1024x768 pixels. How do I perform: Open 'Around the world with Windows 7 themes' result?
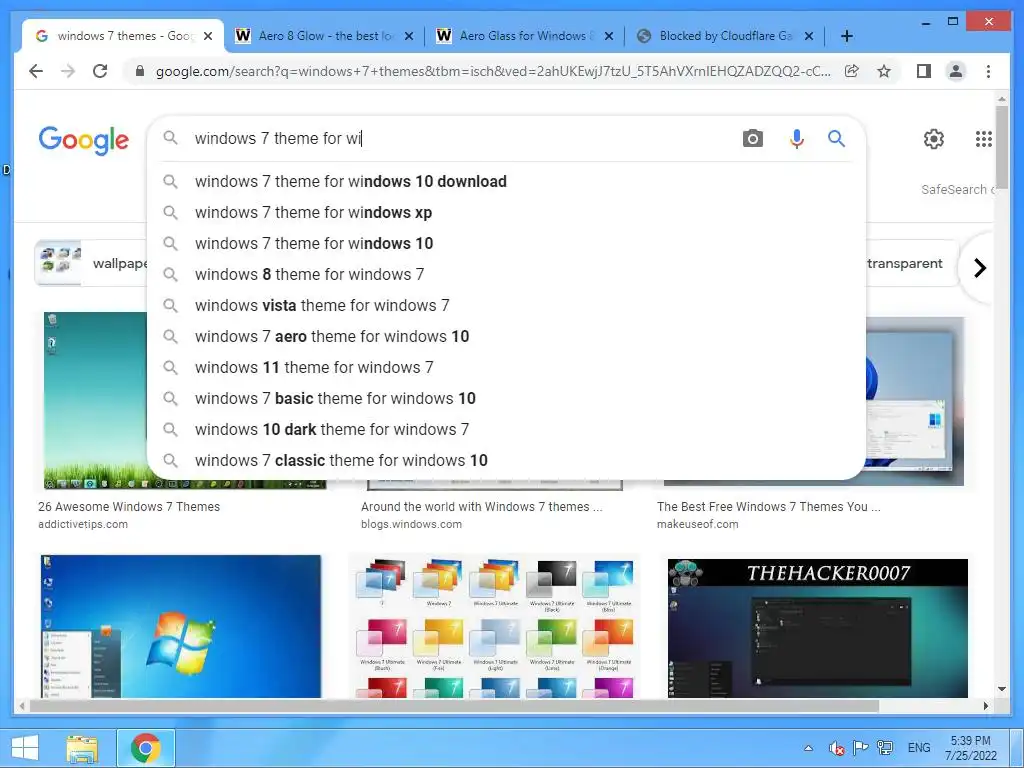click(x=481, y=507)
